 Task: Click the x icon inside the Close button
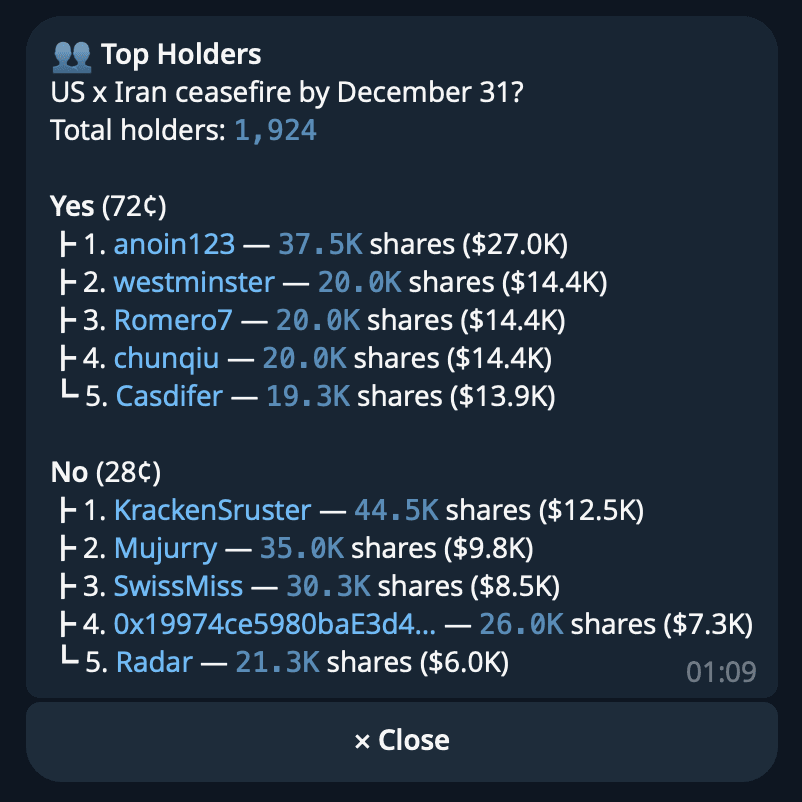click(363, 739)
